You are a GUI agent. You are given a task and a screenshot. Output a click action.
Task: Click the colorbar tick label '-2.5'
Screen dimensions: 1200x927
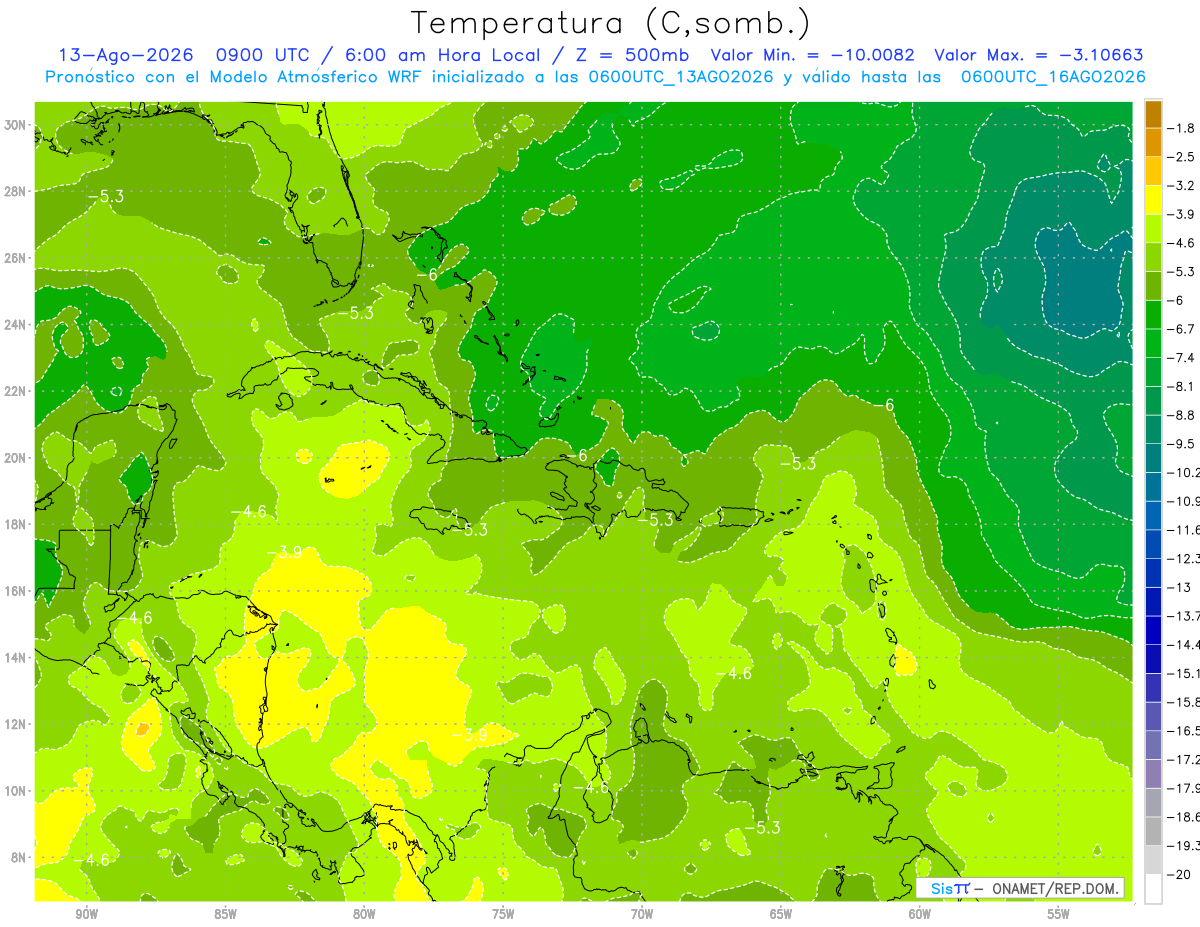click(1181, 157)
